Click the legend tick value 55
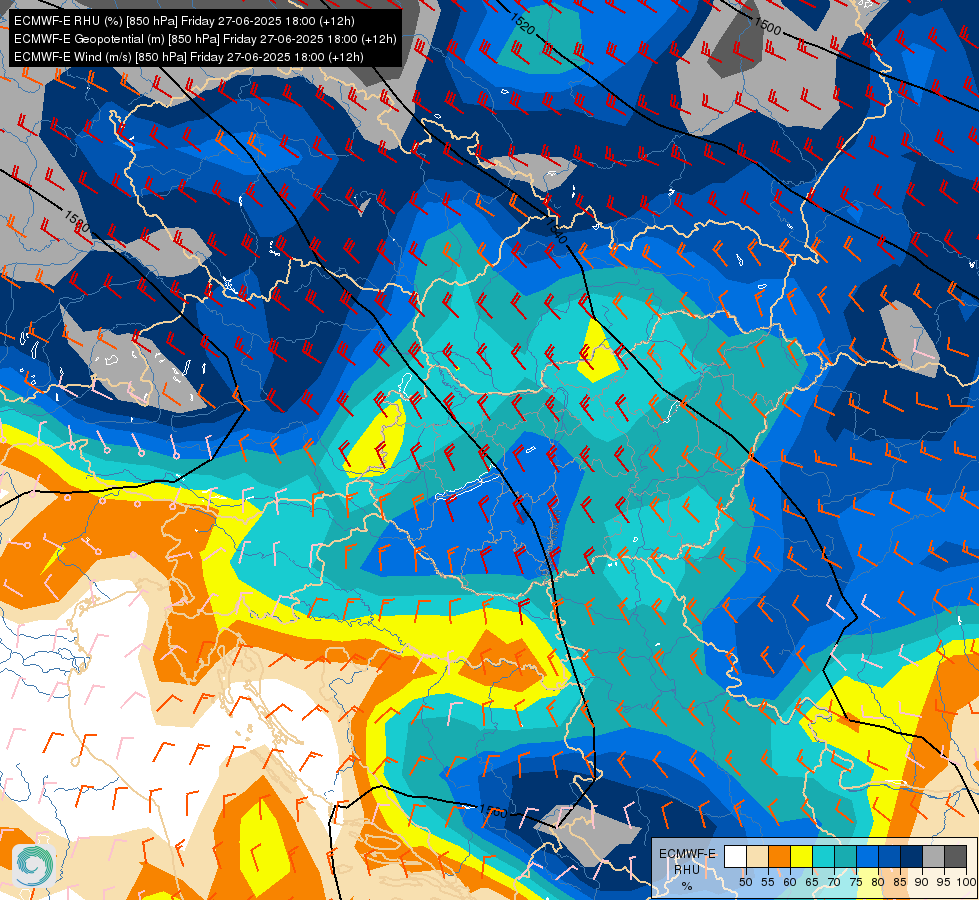 [768, 882]
